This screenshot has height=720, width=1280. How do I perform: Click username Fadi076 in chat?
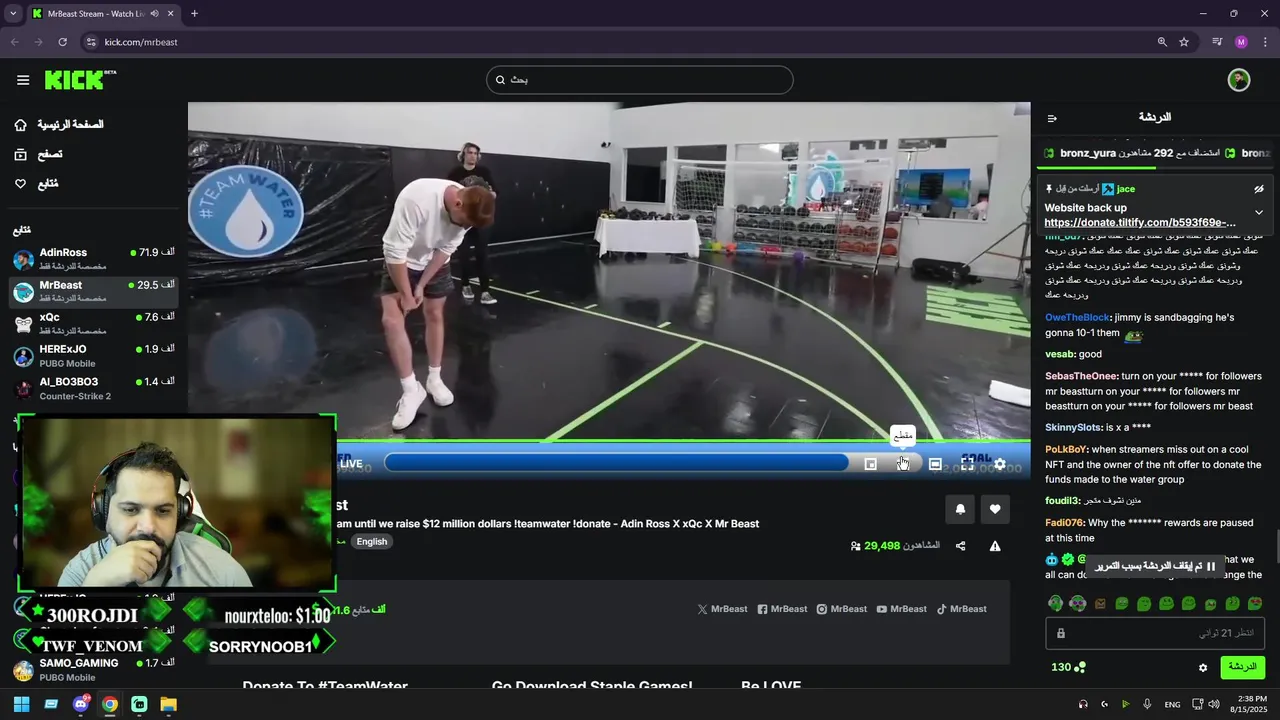pos(1064,523)
